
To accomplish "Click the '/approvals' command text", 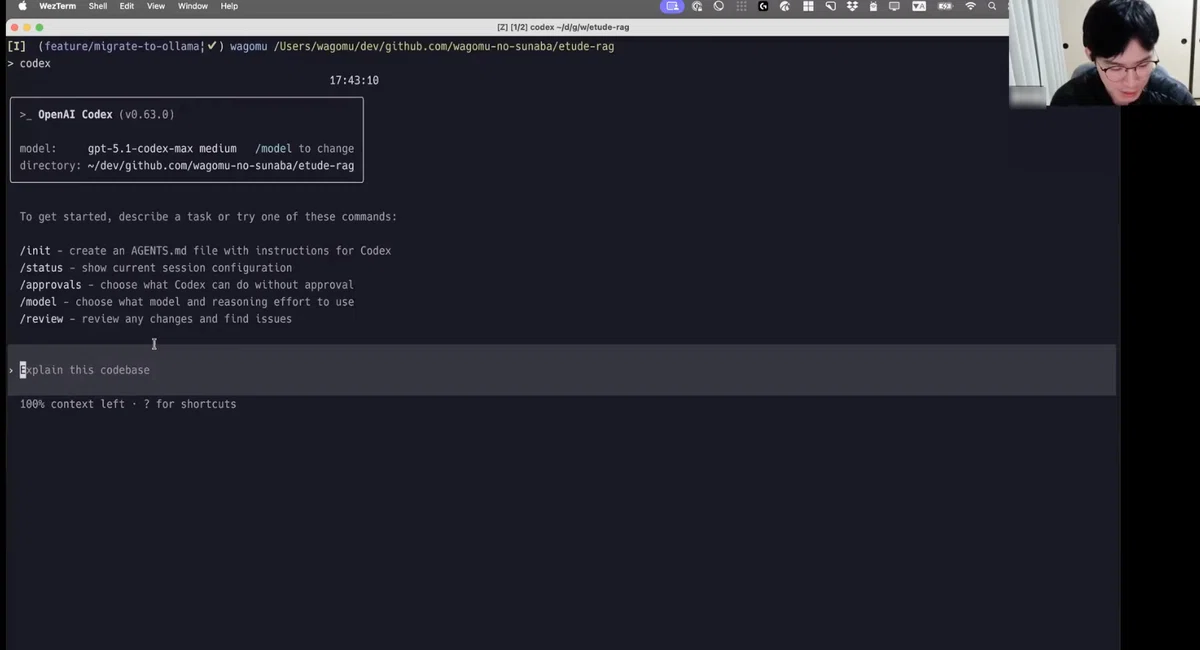I will point(51,285).
